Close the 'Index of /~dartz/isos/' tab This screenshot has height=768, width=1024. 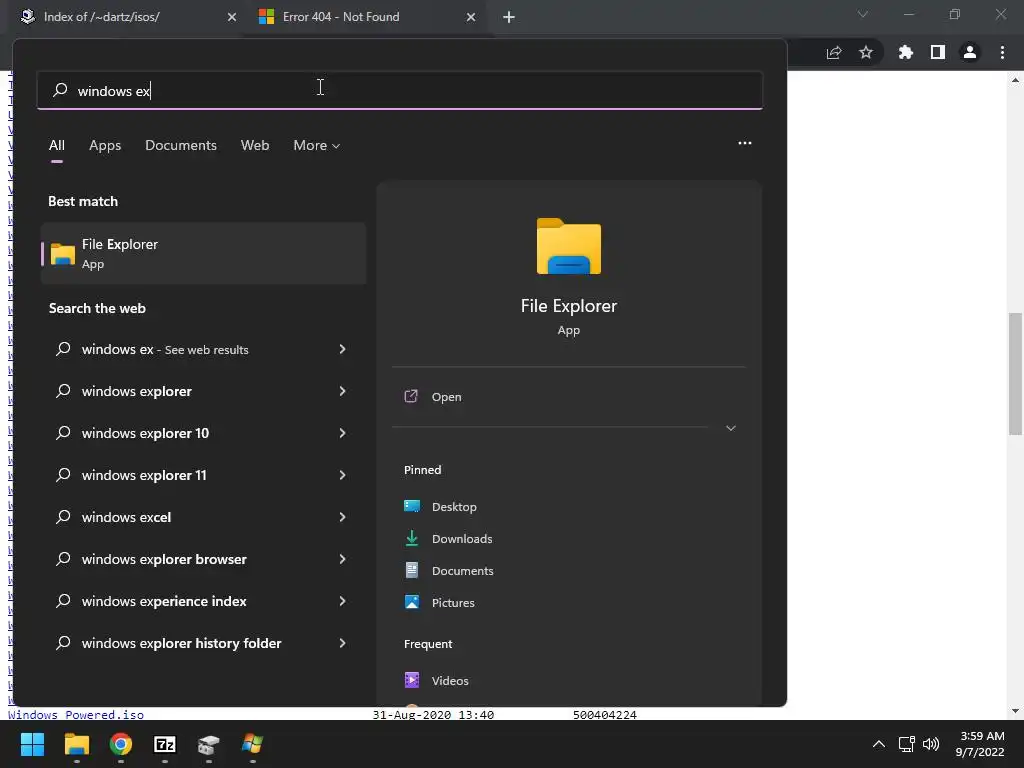pyautogui.click(x=232, y=17)
